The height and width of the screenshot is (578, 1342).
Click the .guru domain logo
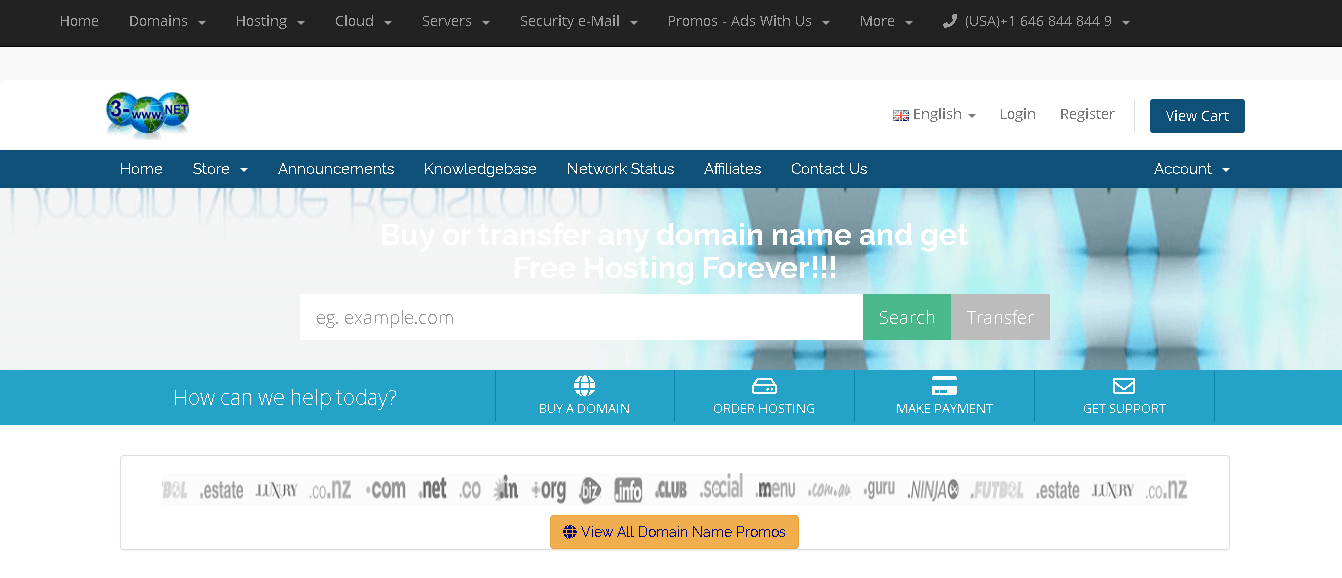point(879,489)
